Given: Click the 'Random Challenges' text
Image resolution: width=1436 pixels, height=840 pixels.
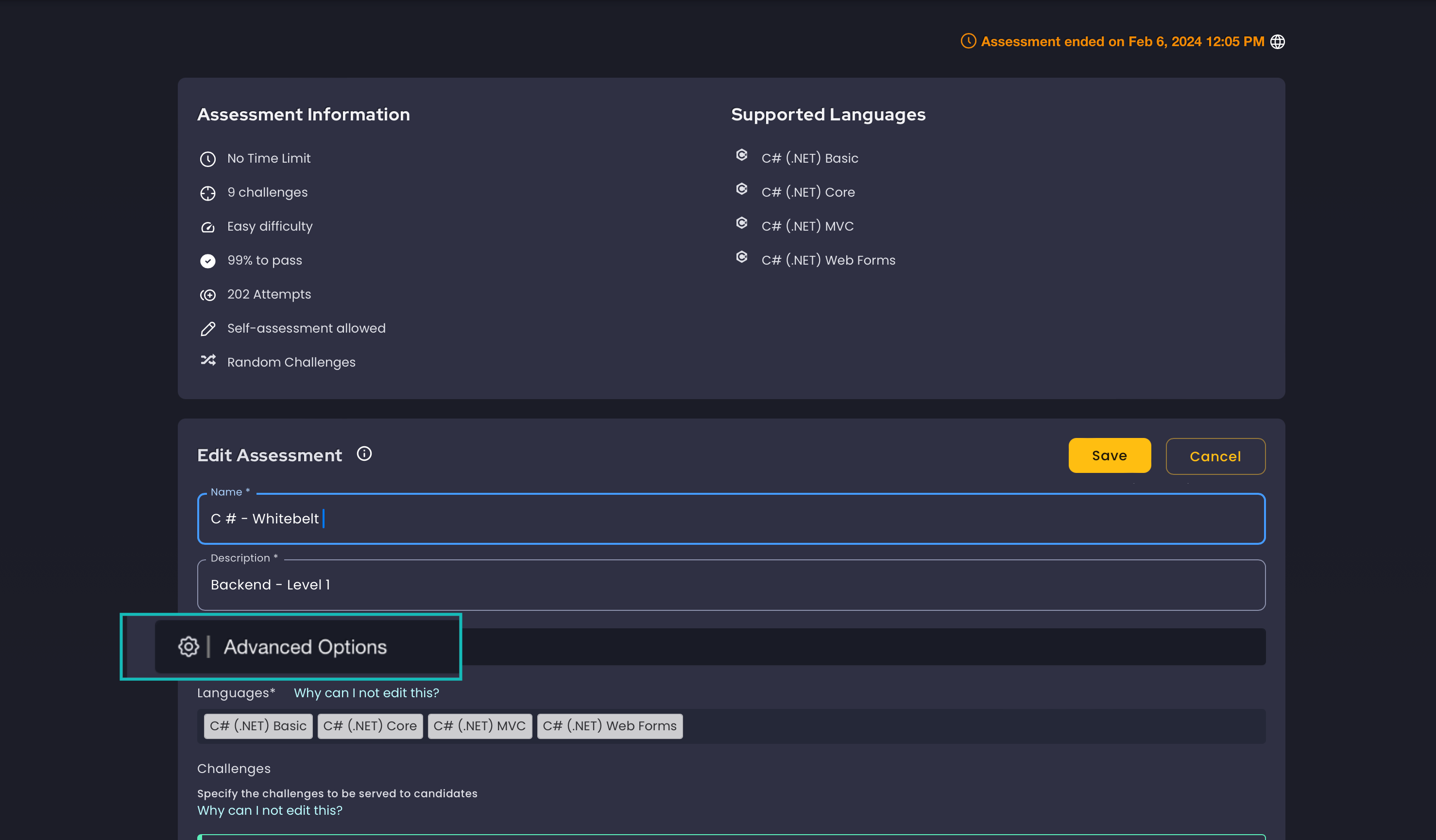Looking at the screenshot, I should pyautogui.click(x=291, y=362).
